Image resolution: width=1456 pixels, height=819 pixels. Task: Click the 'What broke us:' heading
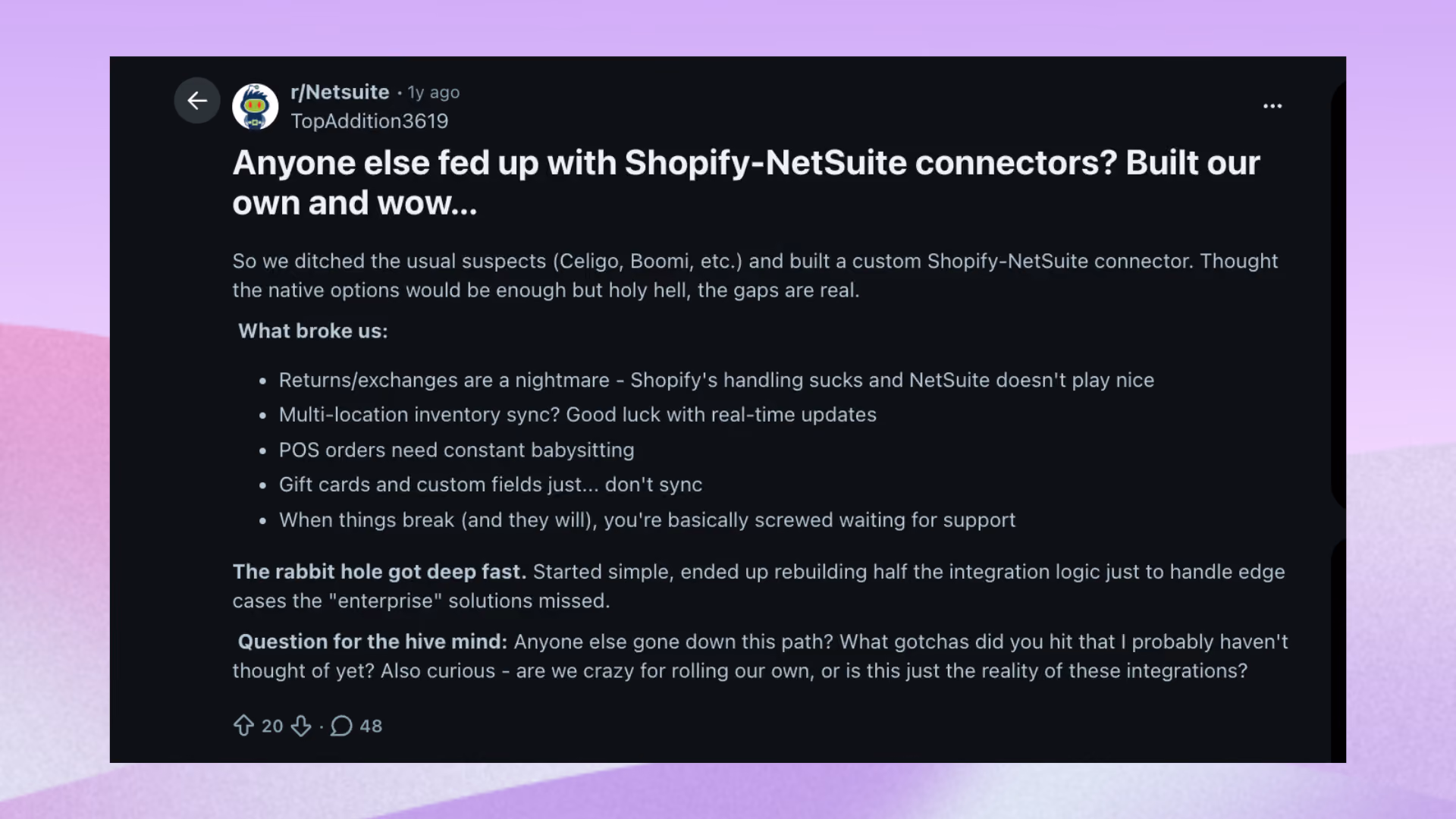point(312,331)
